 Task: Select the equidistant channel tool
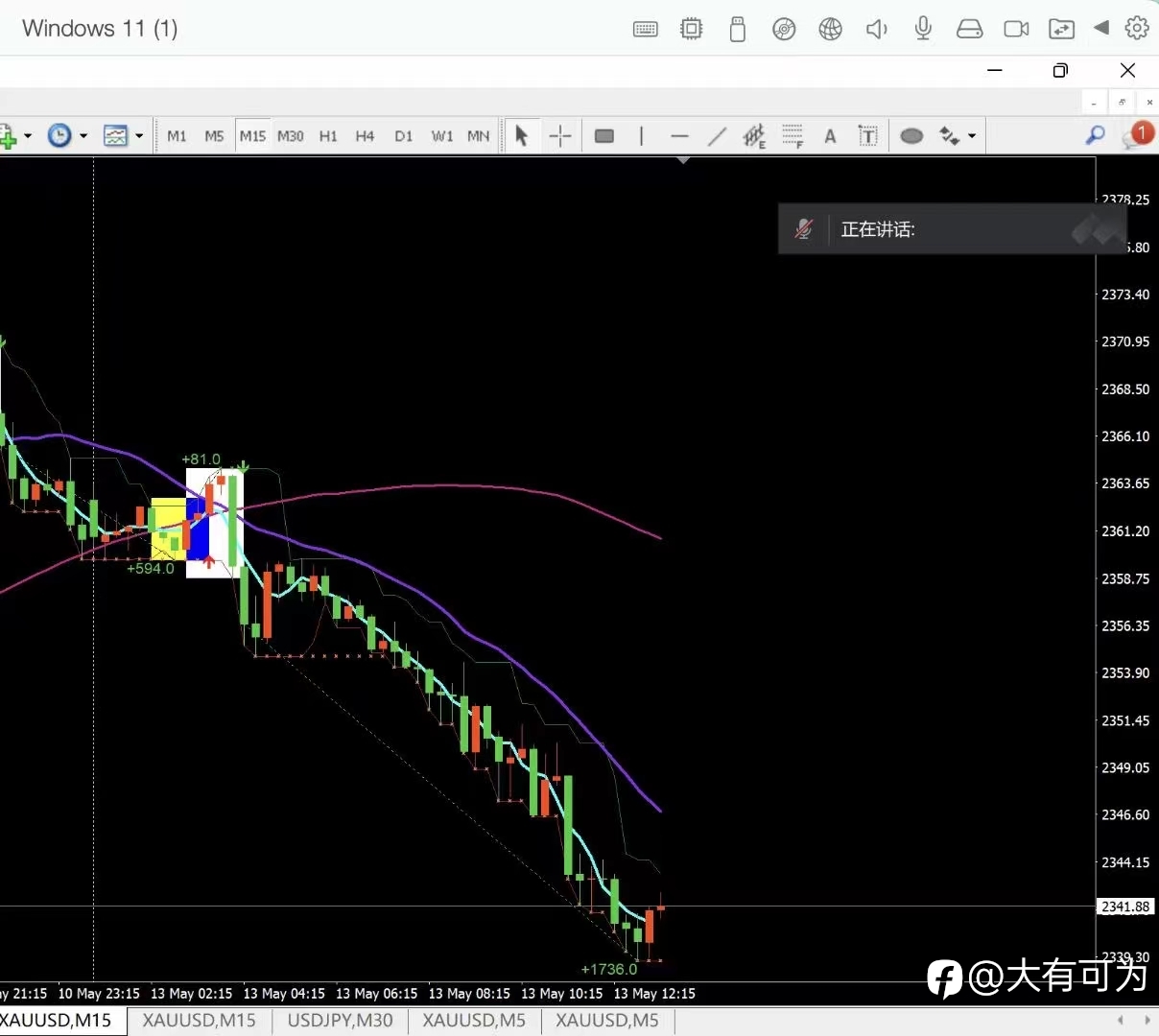pyautogui.click(x=754, y=136)
